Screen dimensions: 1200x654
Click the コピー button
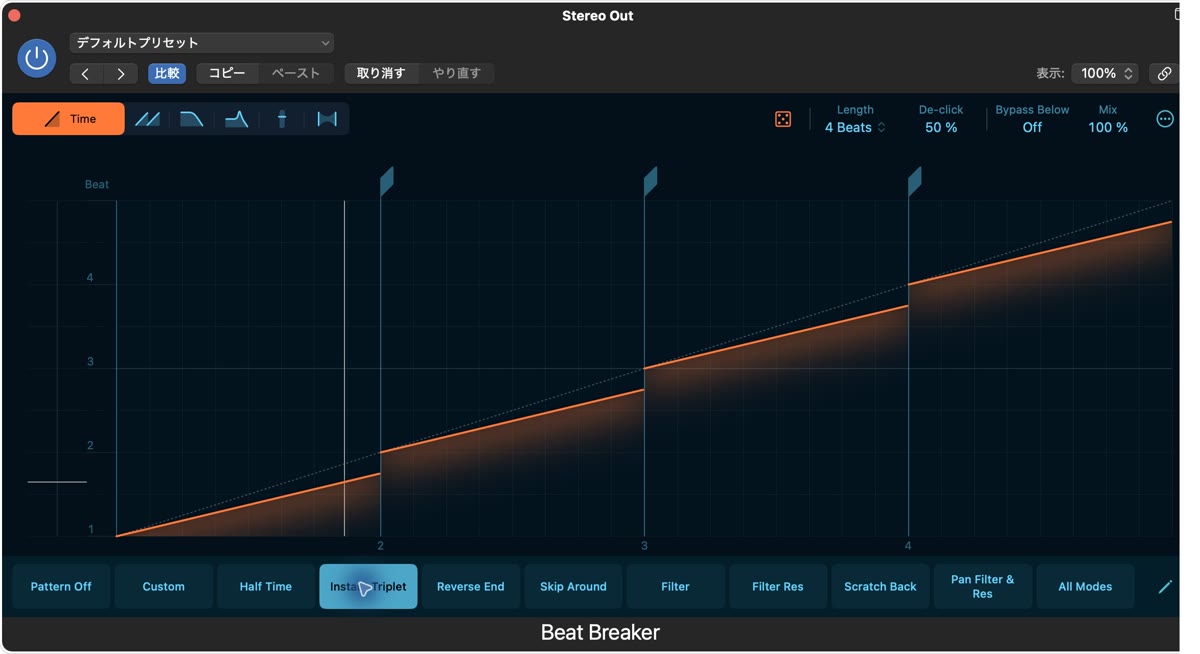pyautogui.click(x=227, y=73)
